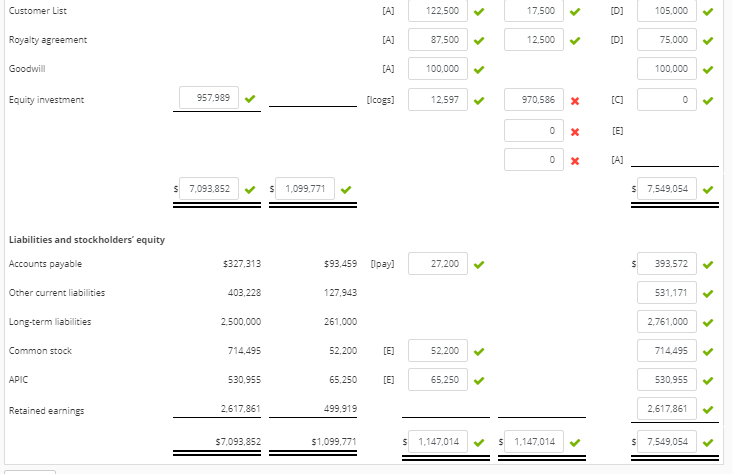Click the green check beside consolidated 393,572
This screenshot has width=732, height=474.
(x=708, y=265)
